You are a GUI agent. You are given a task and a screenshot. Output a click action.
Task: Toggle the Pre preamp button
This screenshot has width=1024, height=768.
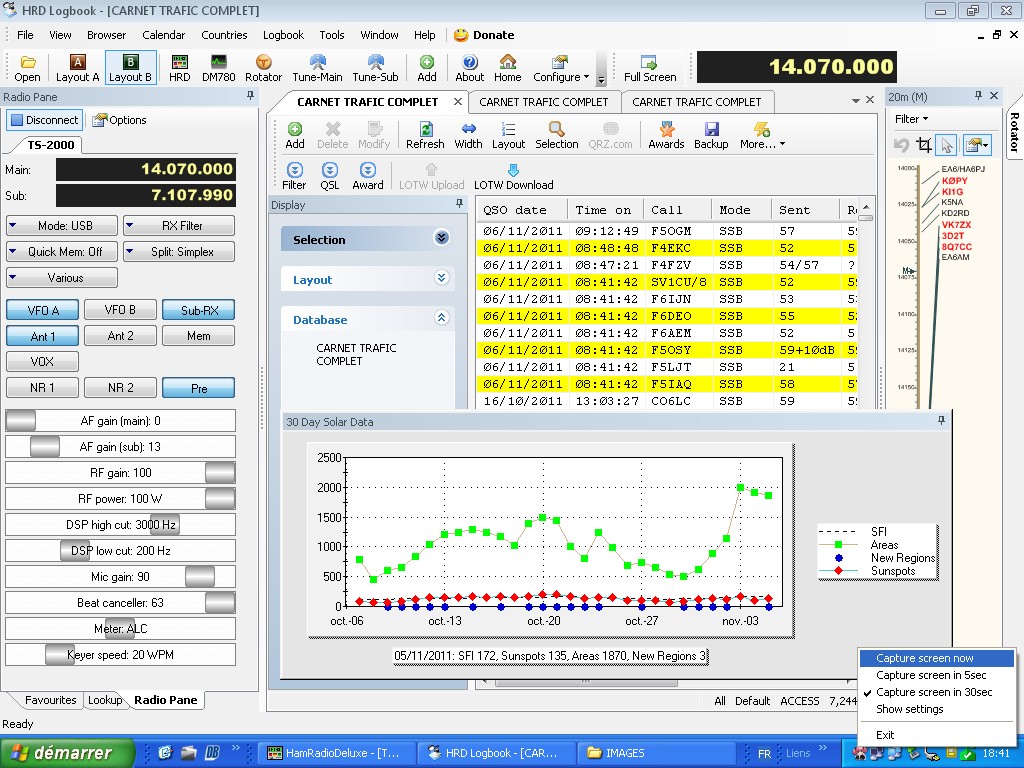(x=199, y=388)
